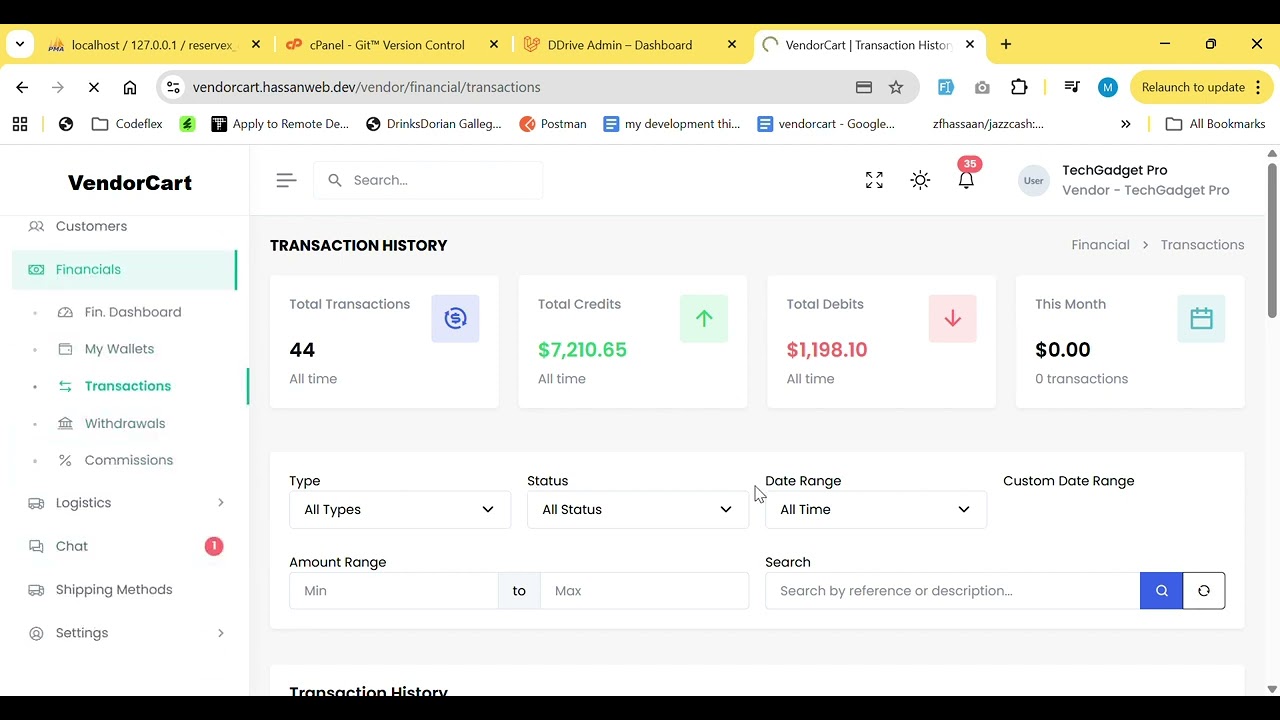The height and width of the screenshot is (720, 1280).
Task: Click the Customers people icon in sidebar
Action: coord(36,226)
